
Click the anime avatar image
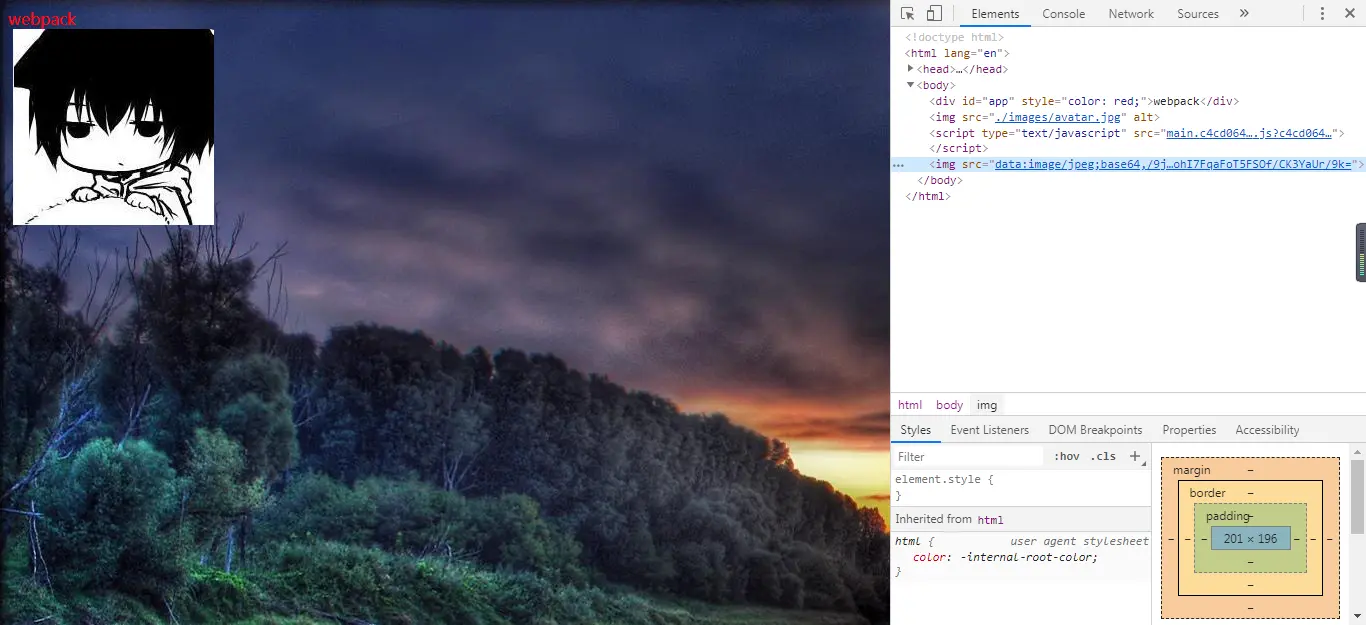pos(113,127)
